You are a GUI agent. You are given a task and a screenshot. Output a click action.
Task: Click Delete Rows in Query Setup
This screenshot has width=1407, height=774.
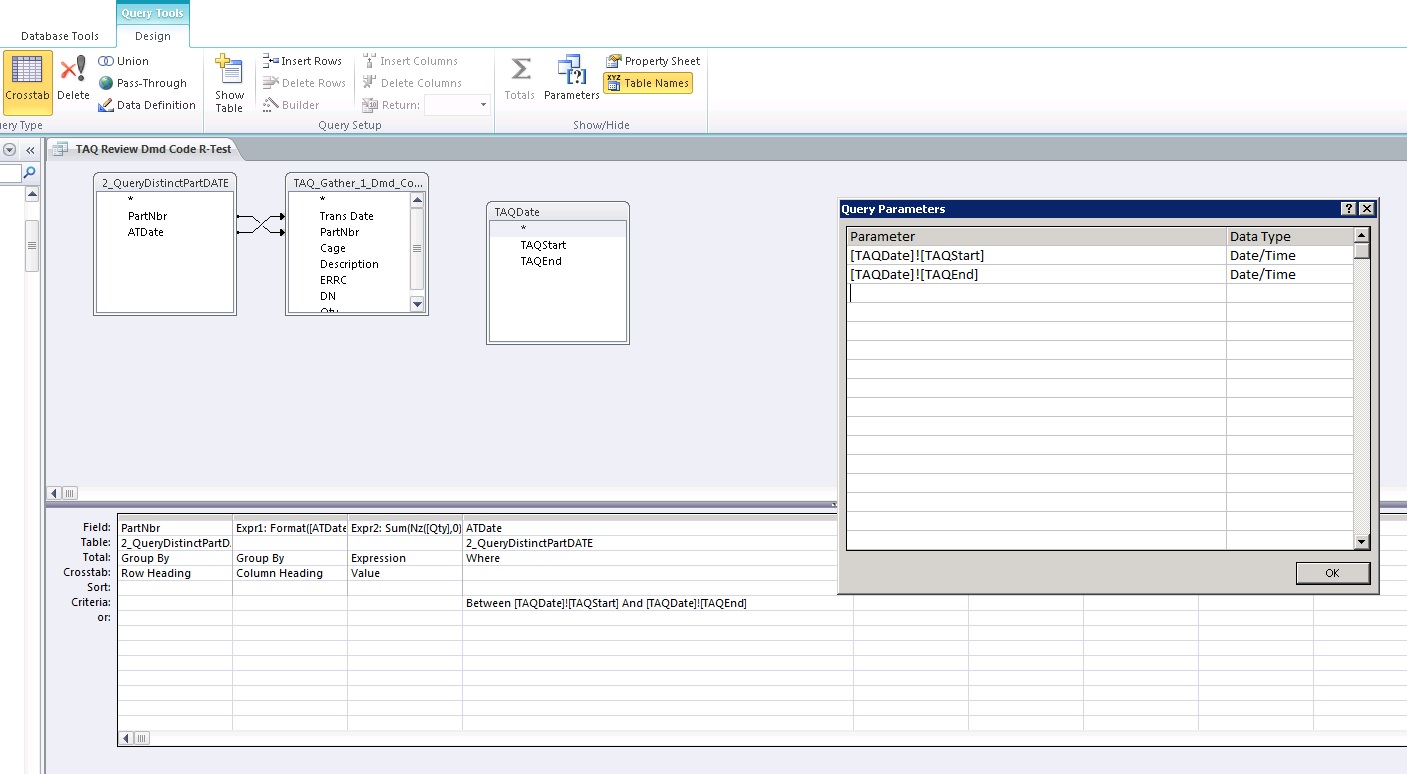pyautogui.click(x=304, y=83)
